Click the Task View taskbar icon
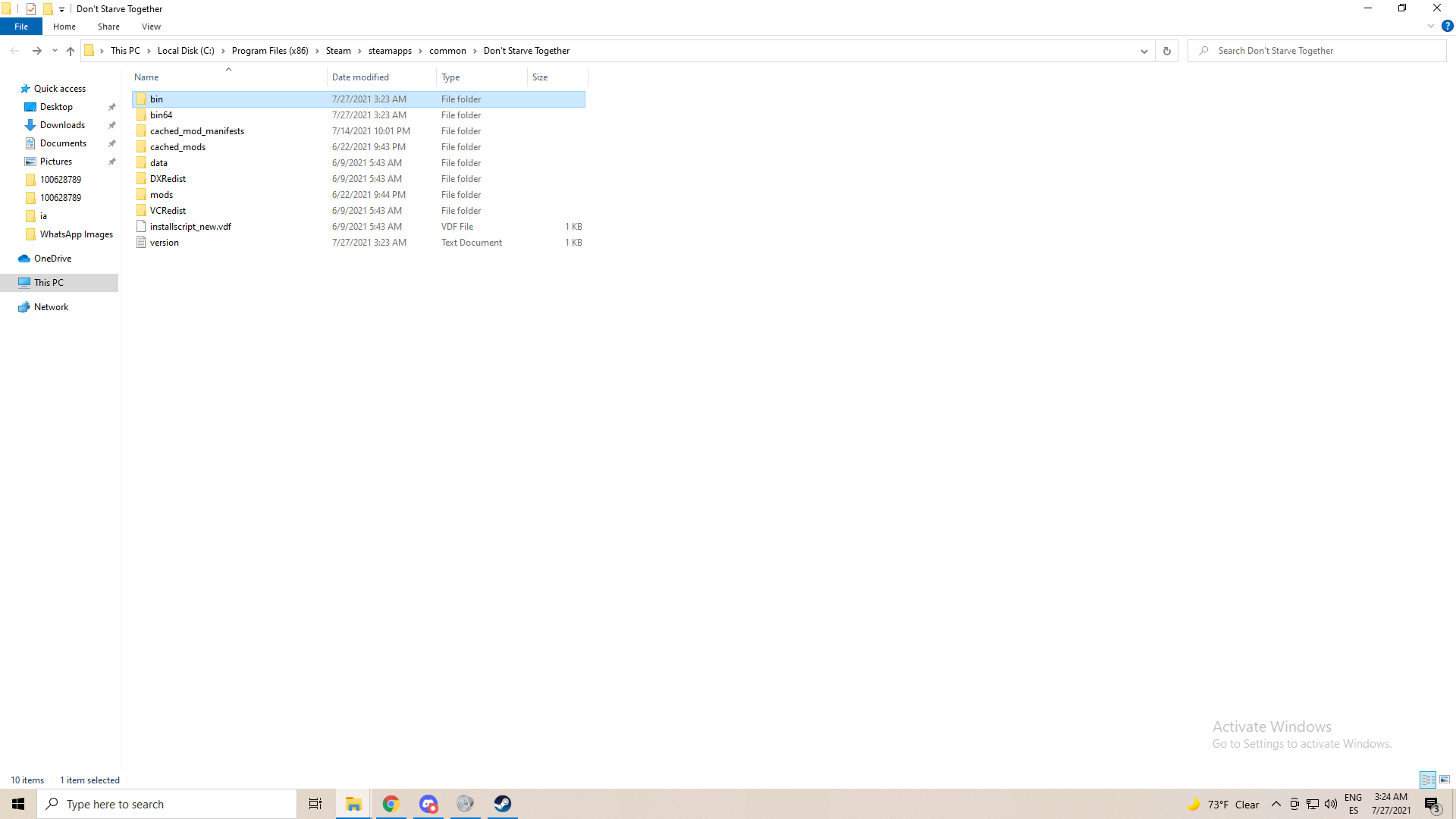 coord(315,804)
